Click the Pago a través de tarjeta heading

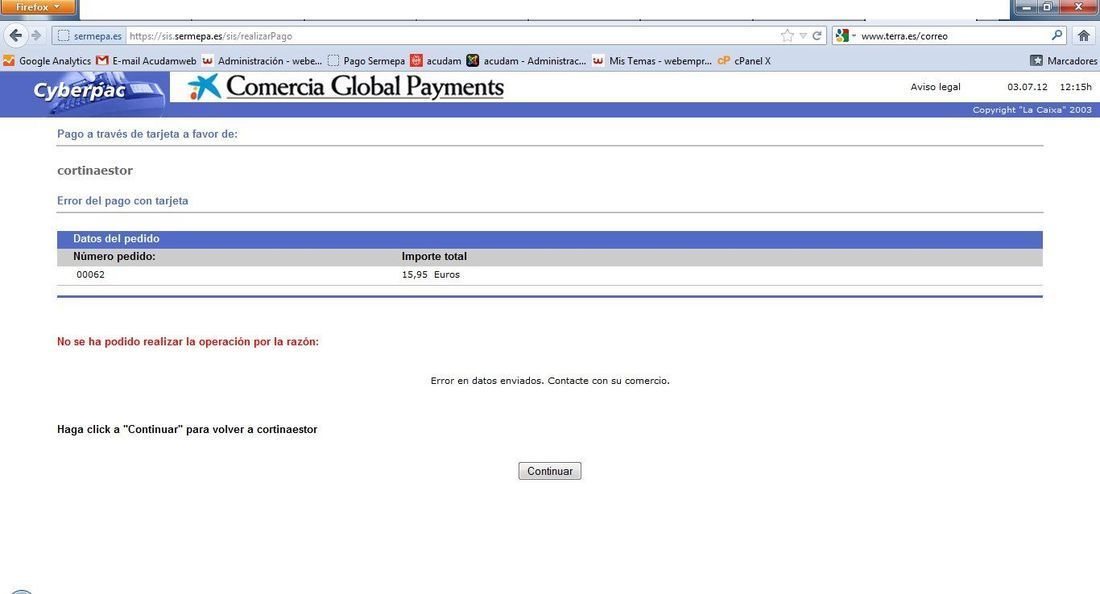(147, 134)
